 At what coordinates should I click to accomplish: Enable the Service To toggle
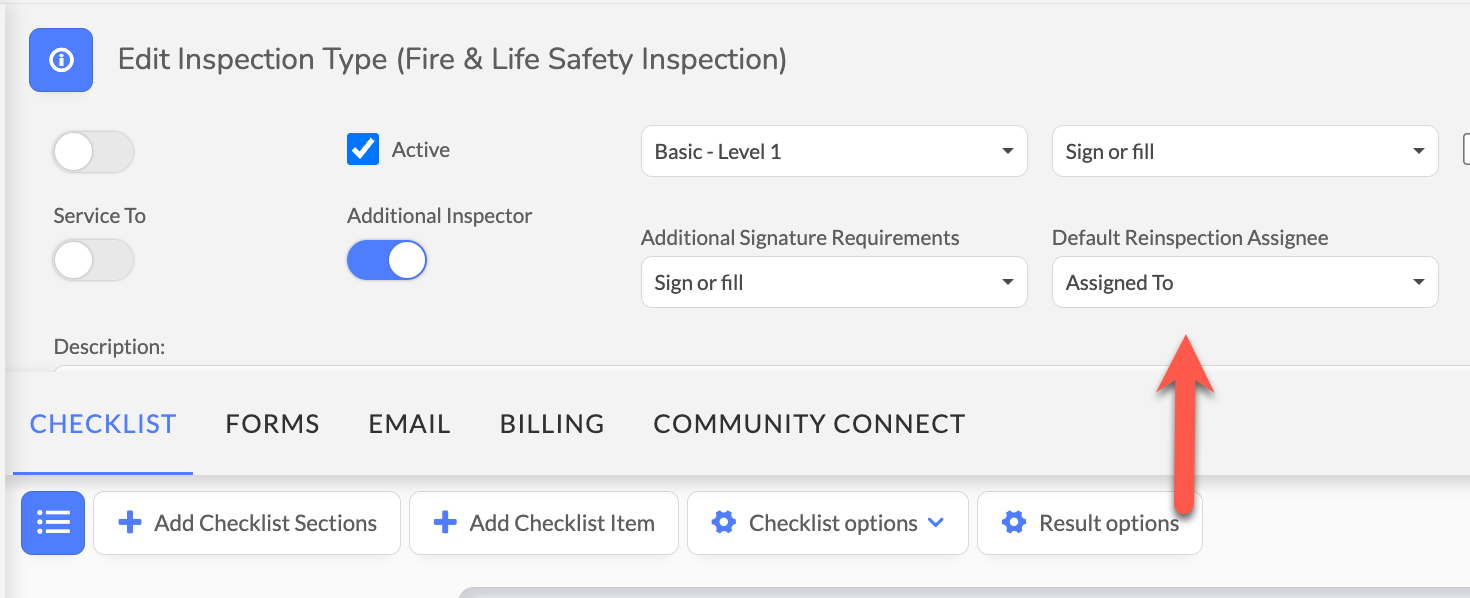coord(93,261)
